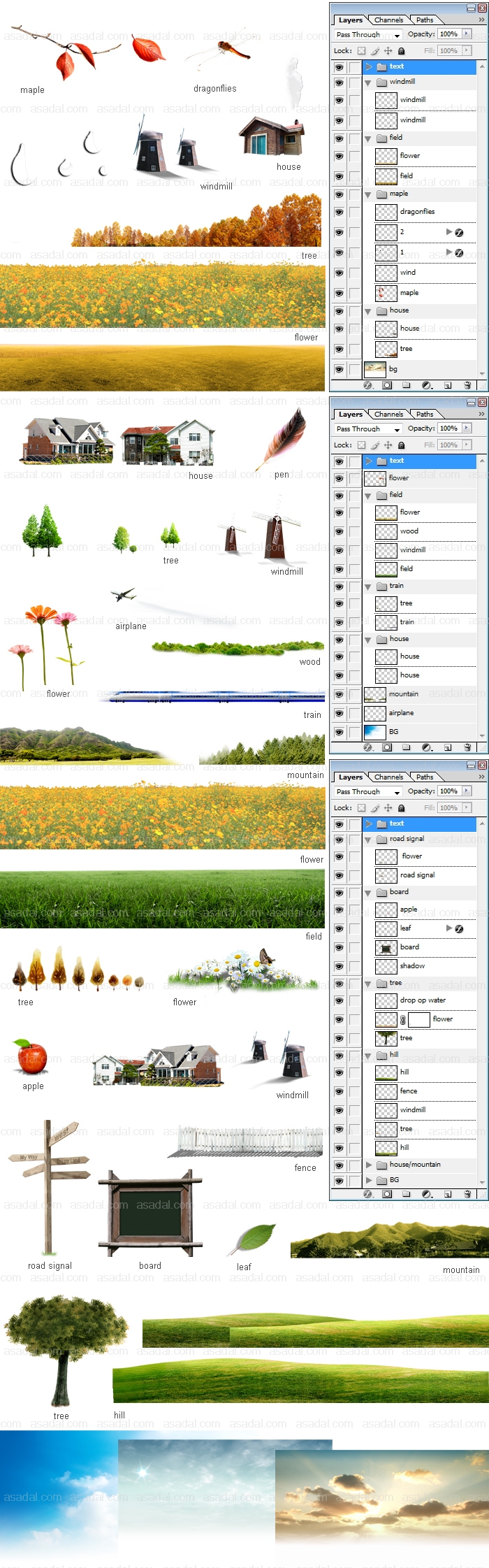Create new group in top Layers panel

407,385
